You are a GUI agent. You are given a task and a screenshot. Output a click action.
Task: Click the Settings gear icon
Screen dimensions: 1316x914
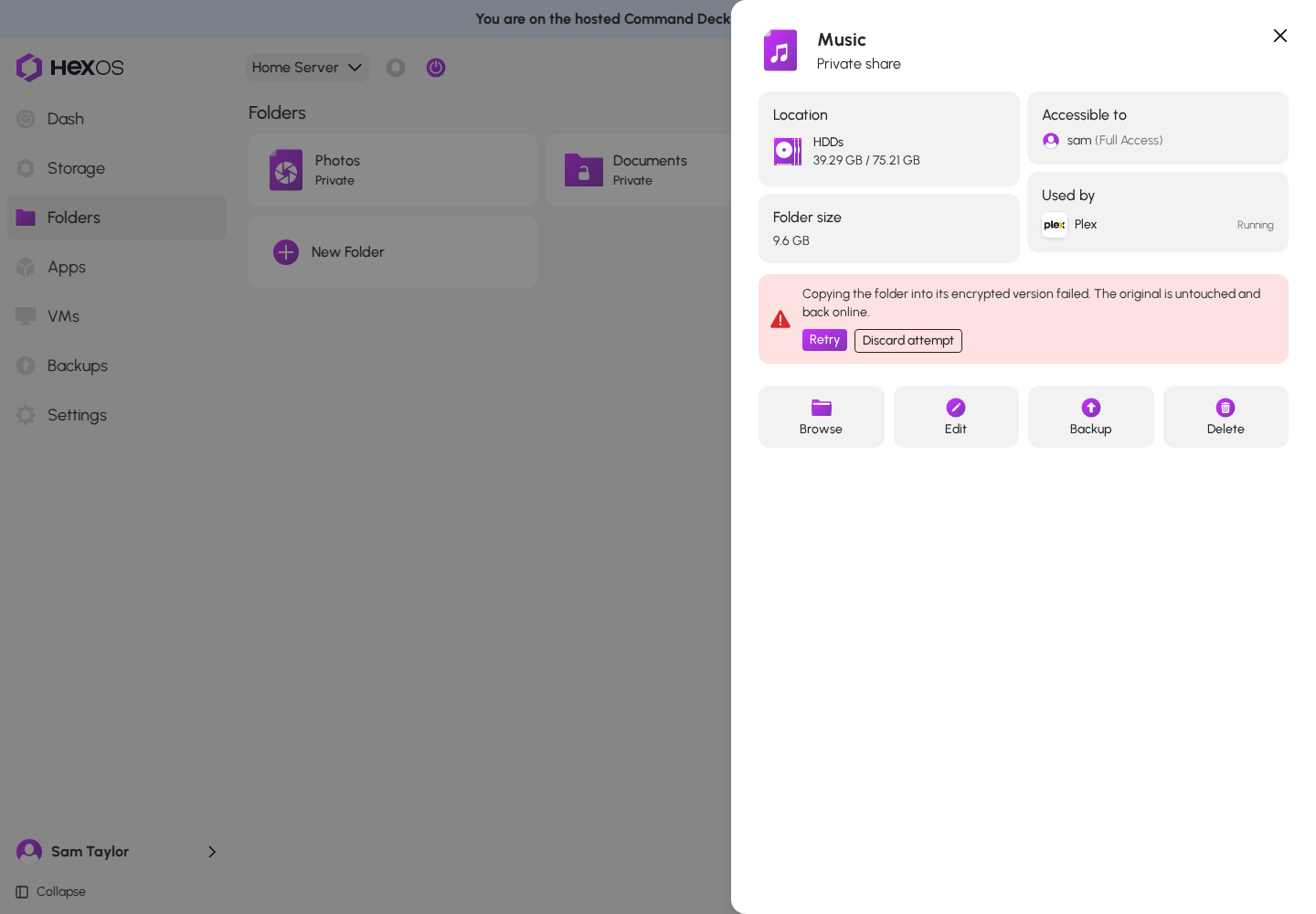pyautogui.click(x=26, y=415)
